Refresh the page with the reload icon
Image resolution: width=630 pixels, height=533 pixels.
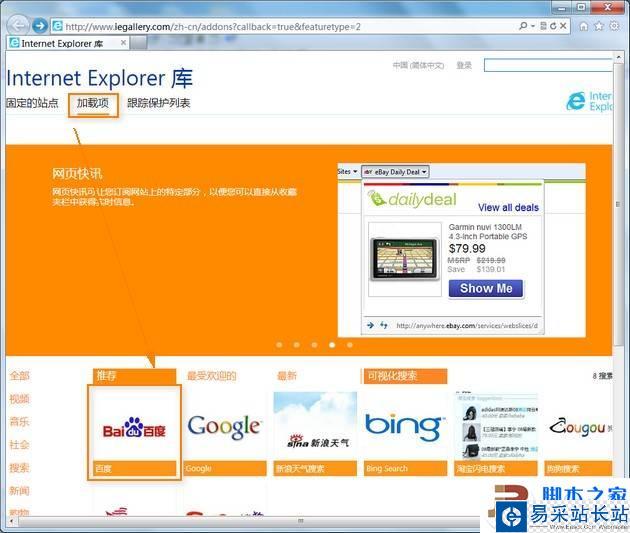(553, 26)
